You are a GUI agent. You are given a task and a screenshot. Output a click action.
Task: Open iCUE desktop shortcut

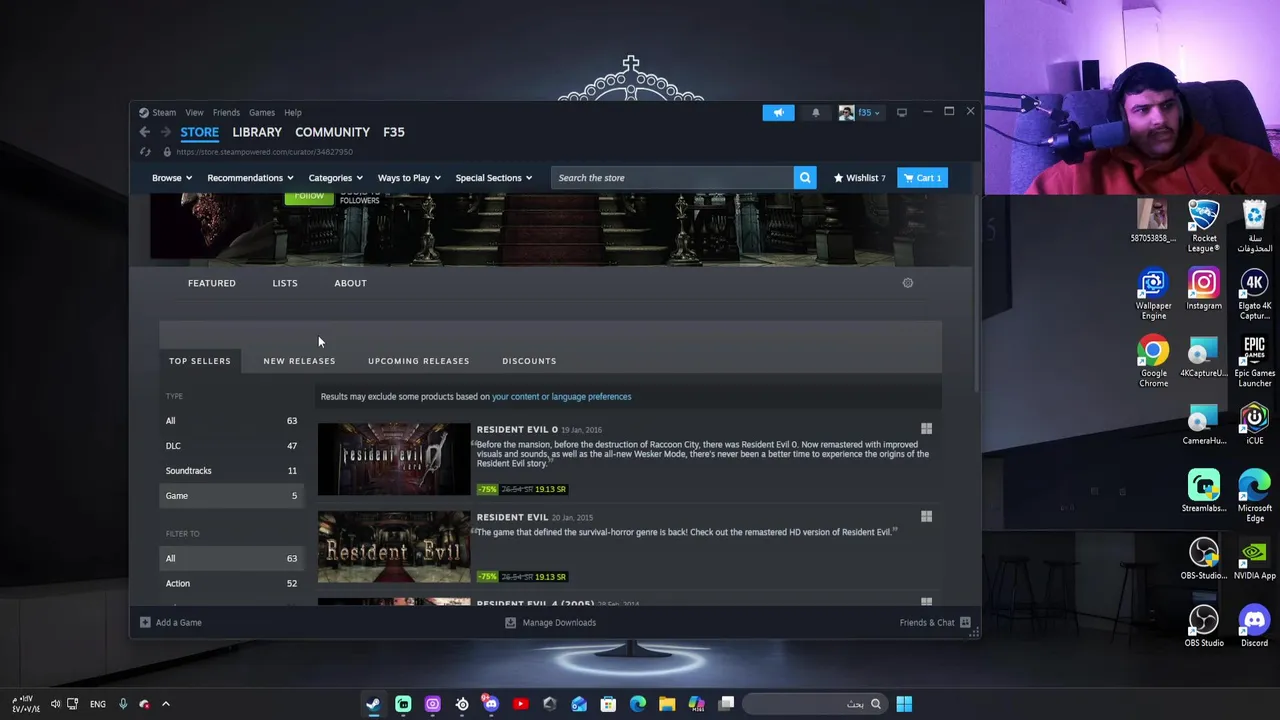[1254, 424]
